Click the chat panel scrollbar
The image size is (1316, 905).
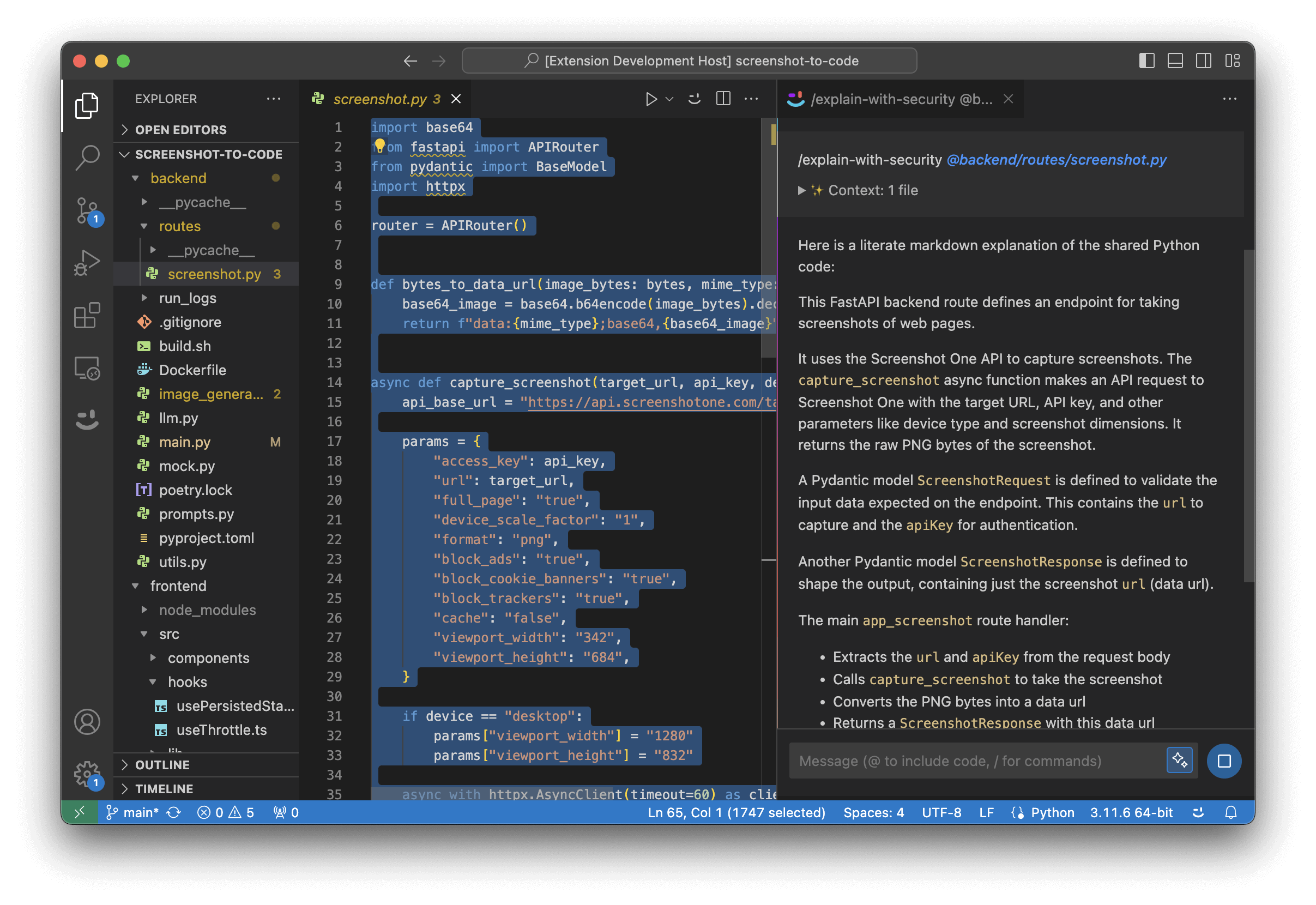click(1248, 415)
